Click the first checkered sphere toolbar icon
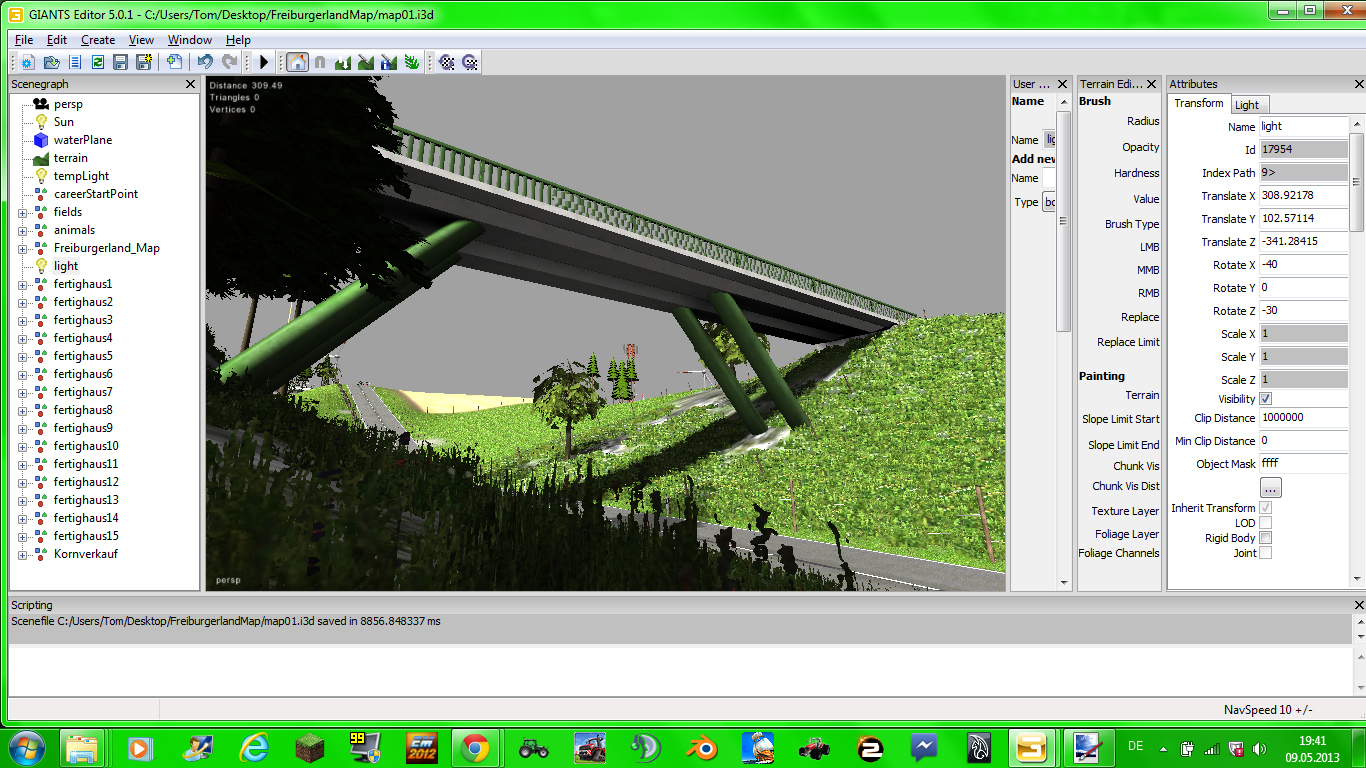 pos(447,62)
